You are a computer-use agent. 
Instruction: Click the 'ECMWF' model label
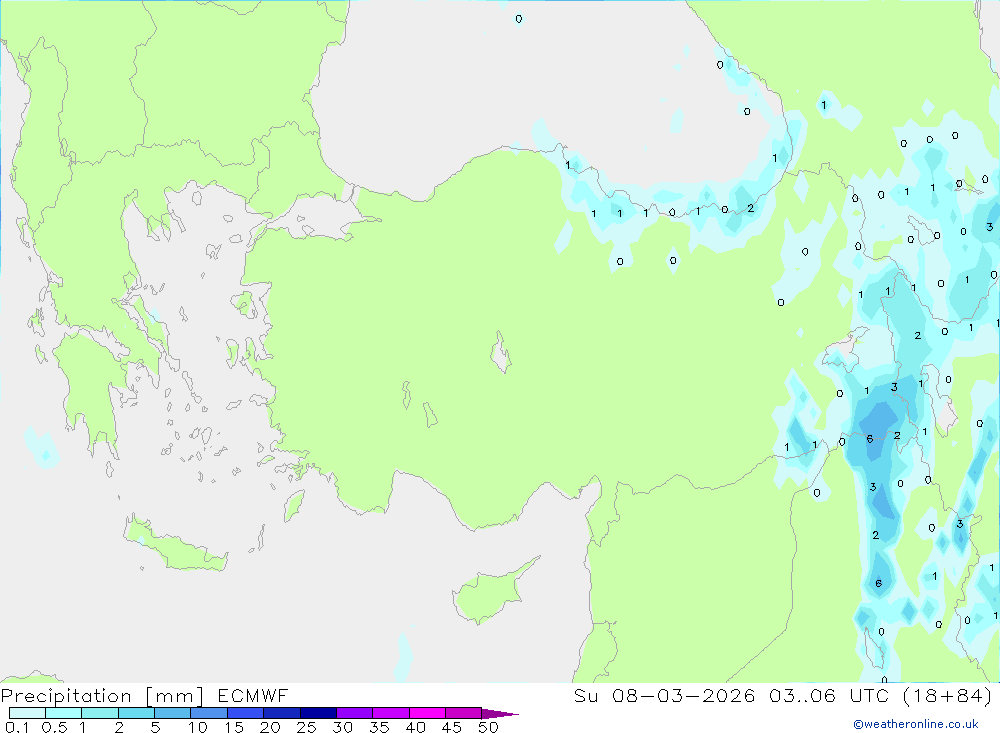(253, 695)
